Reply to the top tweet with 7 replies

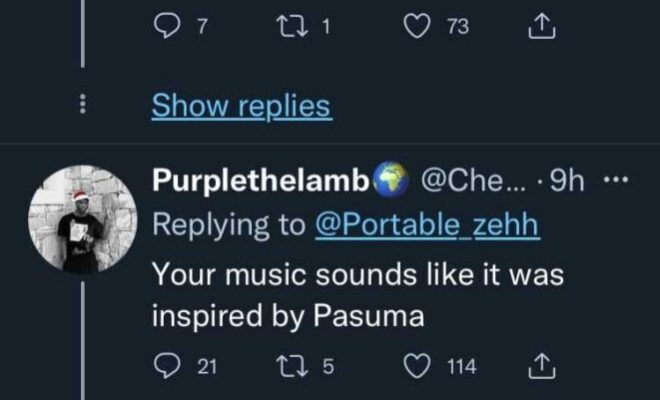(x=167, y=28)
